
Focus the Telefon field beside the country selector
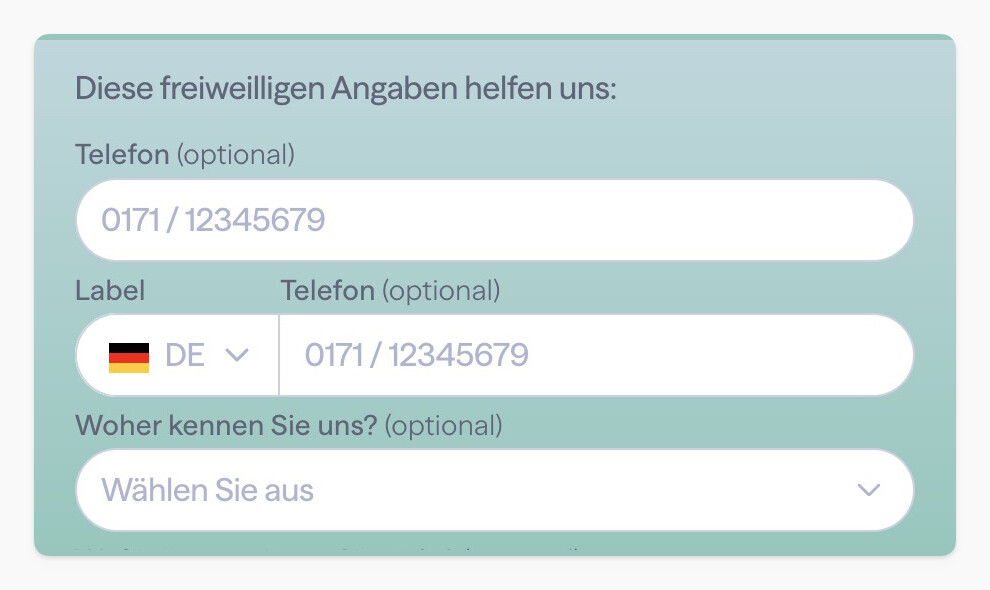596,355
